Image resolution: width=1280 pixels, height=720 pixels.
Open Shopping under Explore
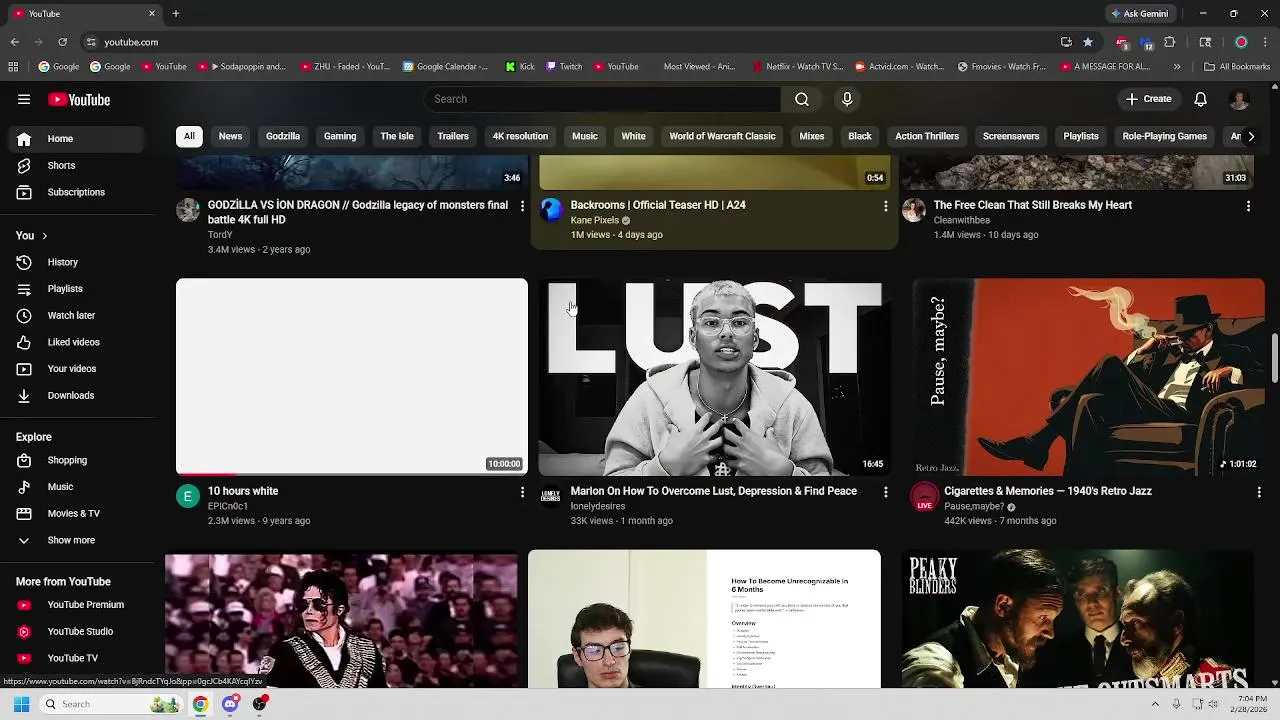coord(76,460)
